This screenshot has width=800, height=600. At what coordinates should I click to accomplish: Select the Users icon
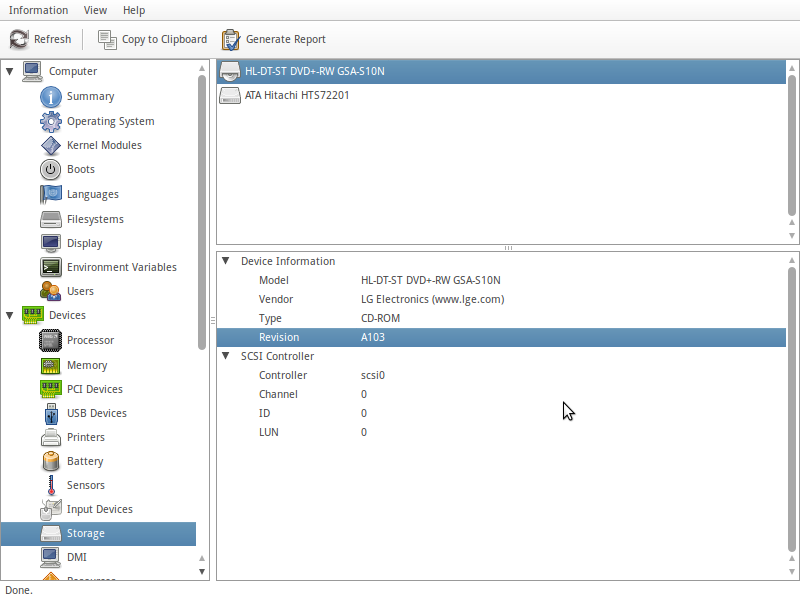[51, 291]
